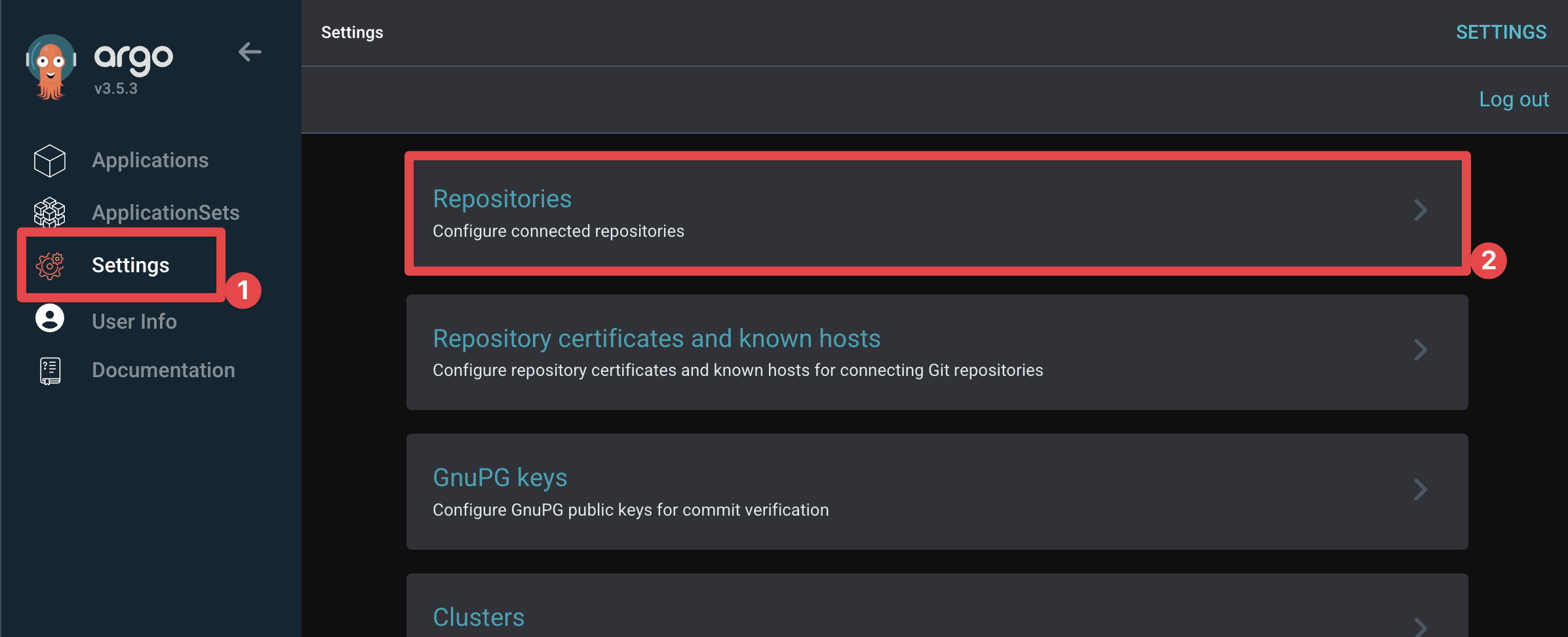Open the Repositories settings title
Screen dimensions: 1568x637
[502, 199]
